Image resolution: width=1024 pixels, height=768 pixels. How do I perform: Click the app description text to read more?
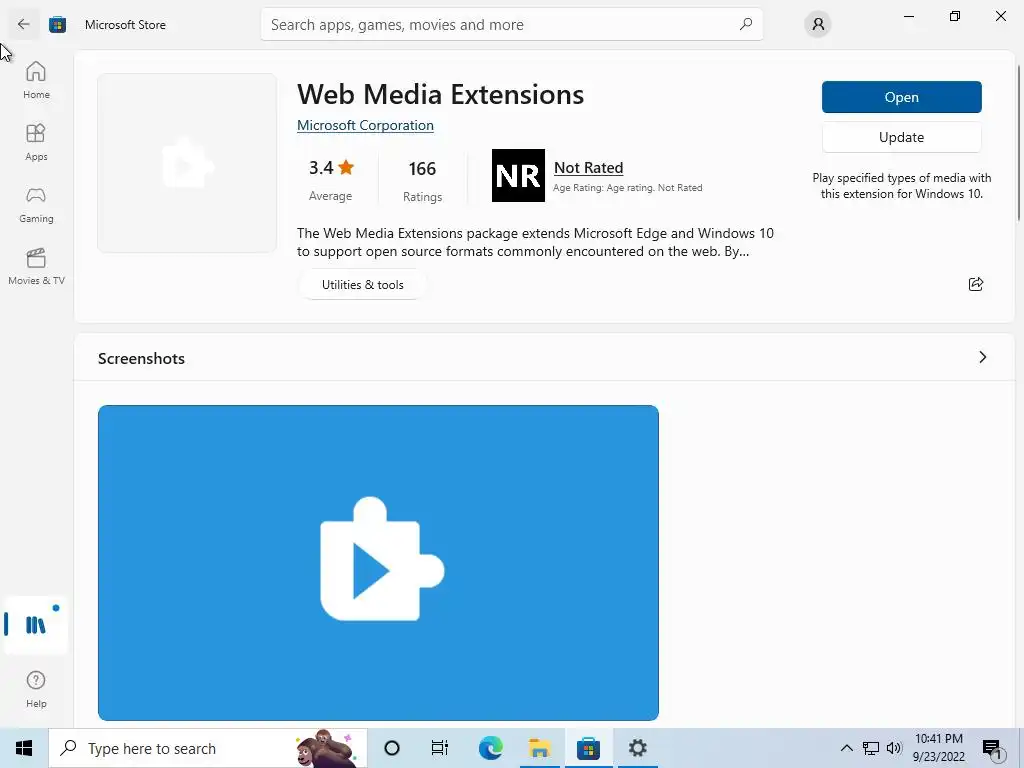click(x=535, y=242)
